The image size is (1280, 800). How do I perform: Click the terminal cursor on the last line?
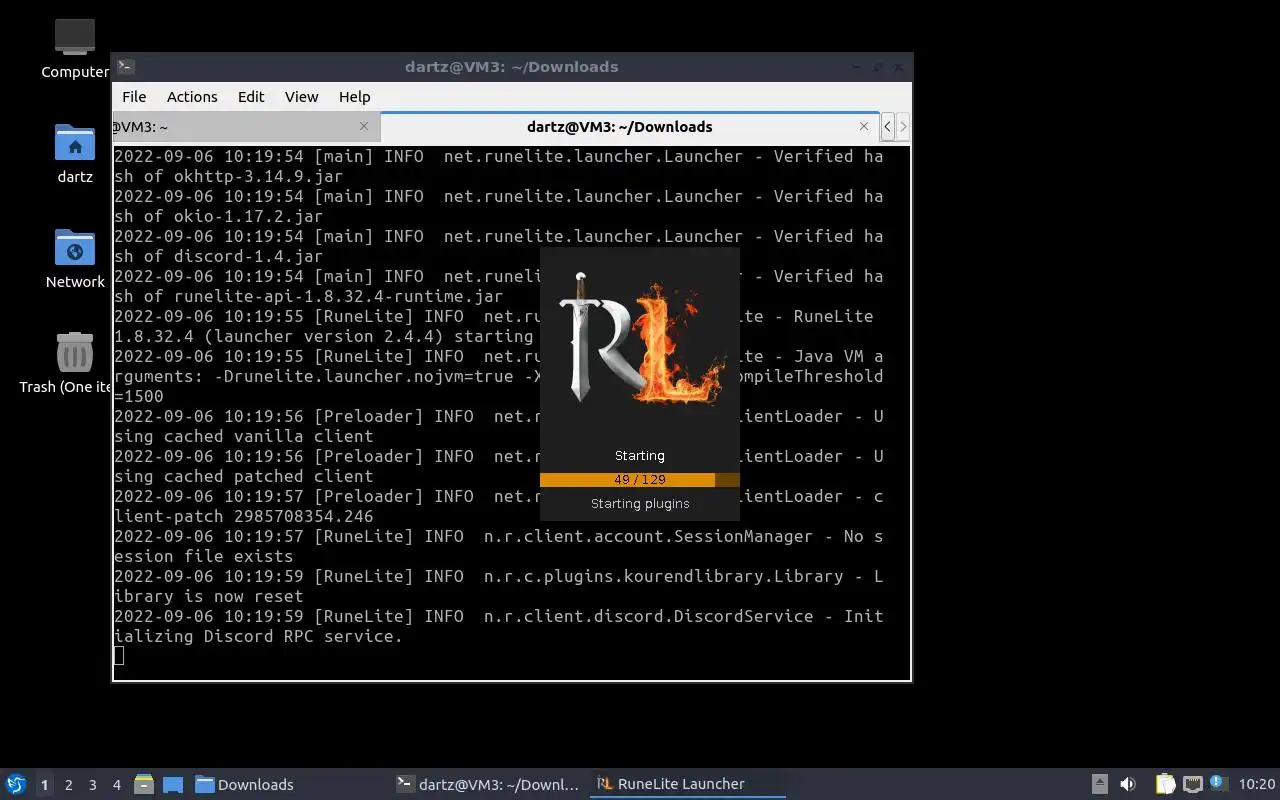119,656
